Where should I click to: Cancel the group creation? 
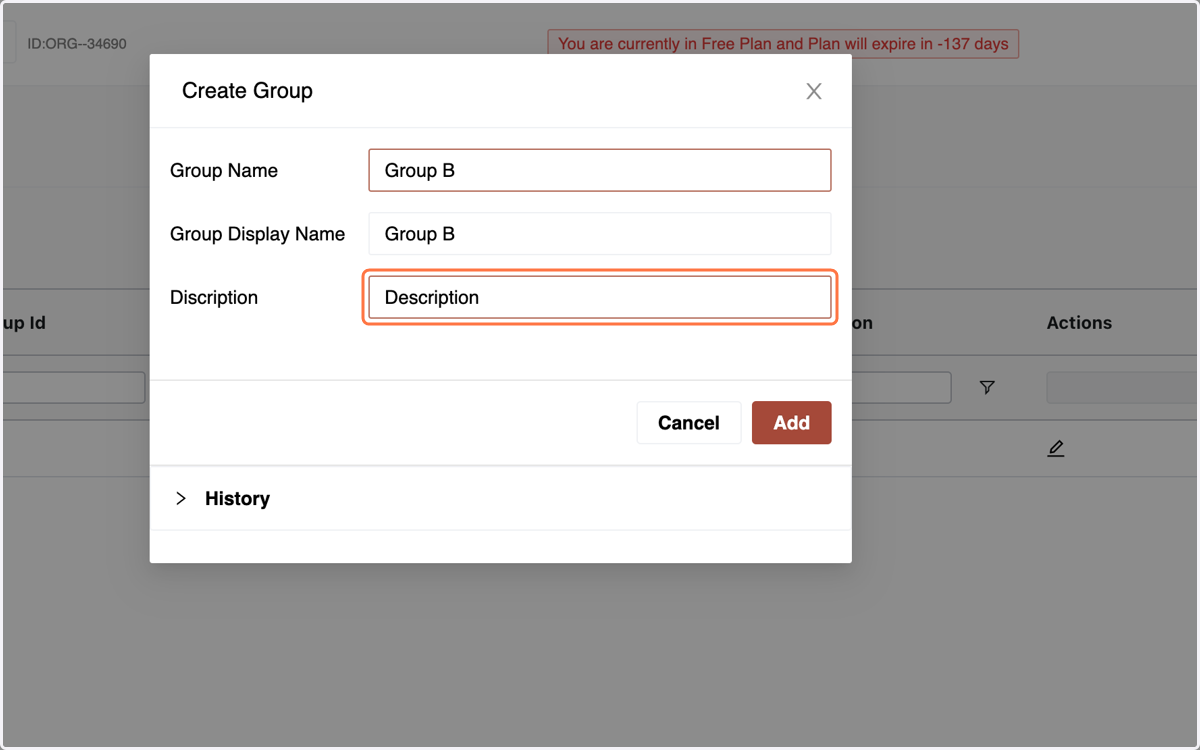tap(689, 423)
